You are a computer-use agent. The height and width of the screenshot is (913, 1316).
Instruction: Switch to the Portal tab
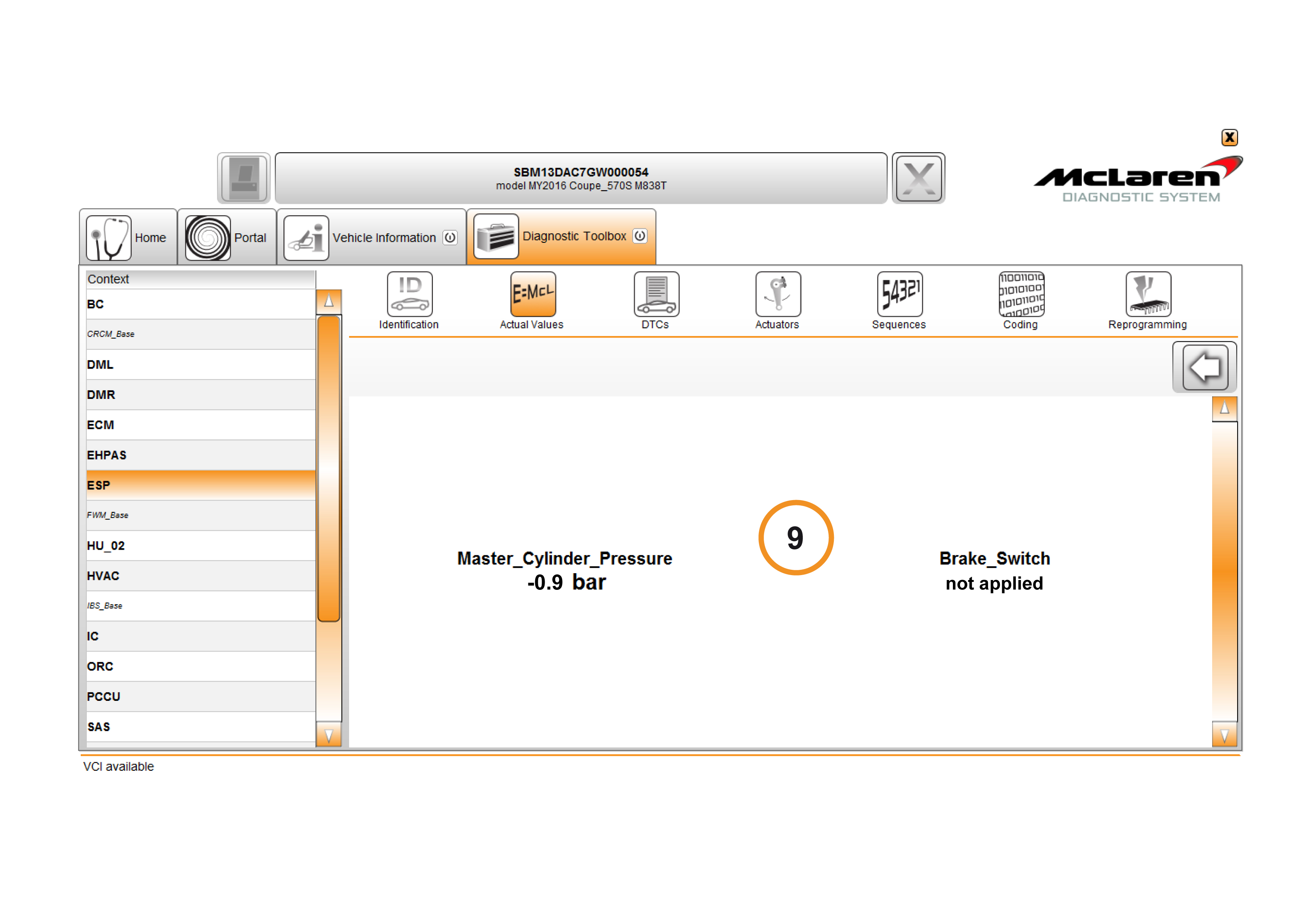tap(227, 238)
